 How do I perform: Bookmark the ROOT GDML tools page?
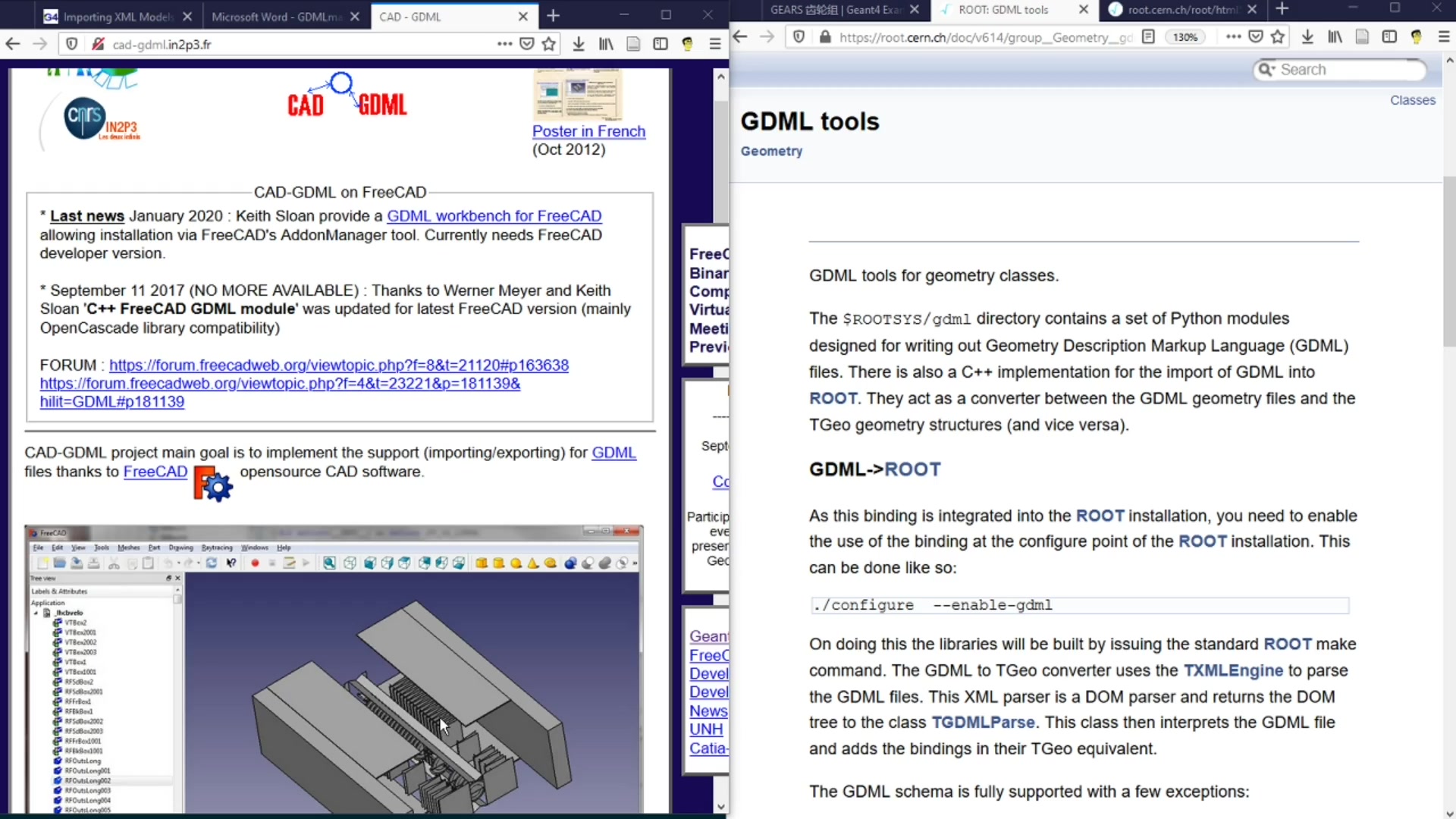1279,36
